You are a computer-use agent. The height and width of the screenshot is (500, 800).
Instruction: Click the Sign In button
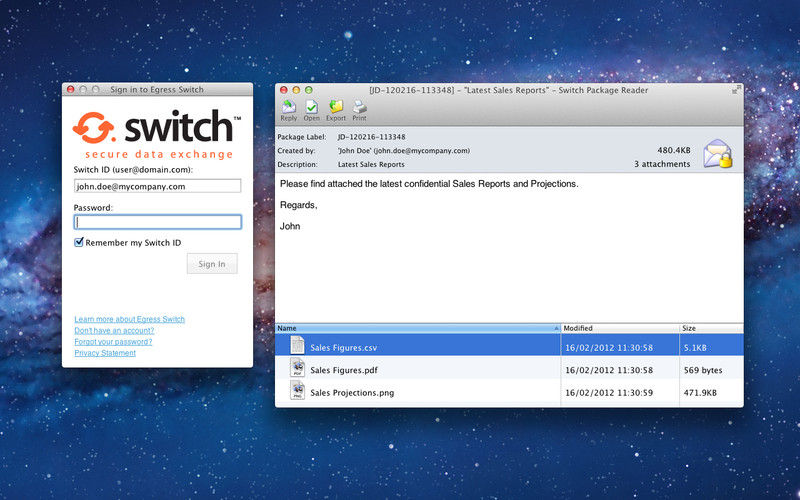tap(212, 264)
